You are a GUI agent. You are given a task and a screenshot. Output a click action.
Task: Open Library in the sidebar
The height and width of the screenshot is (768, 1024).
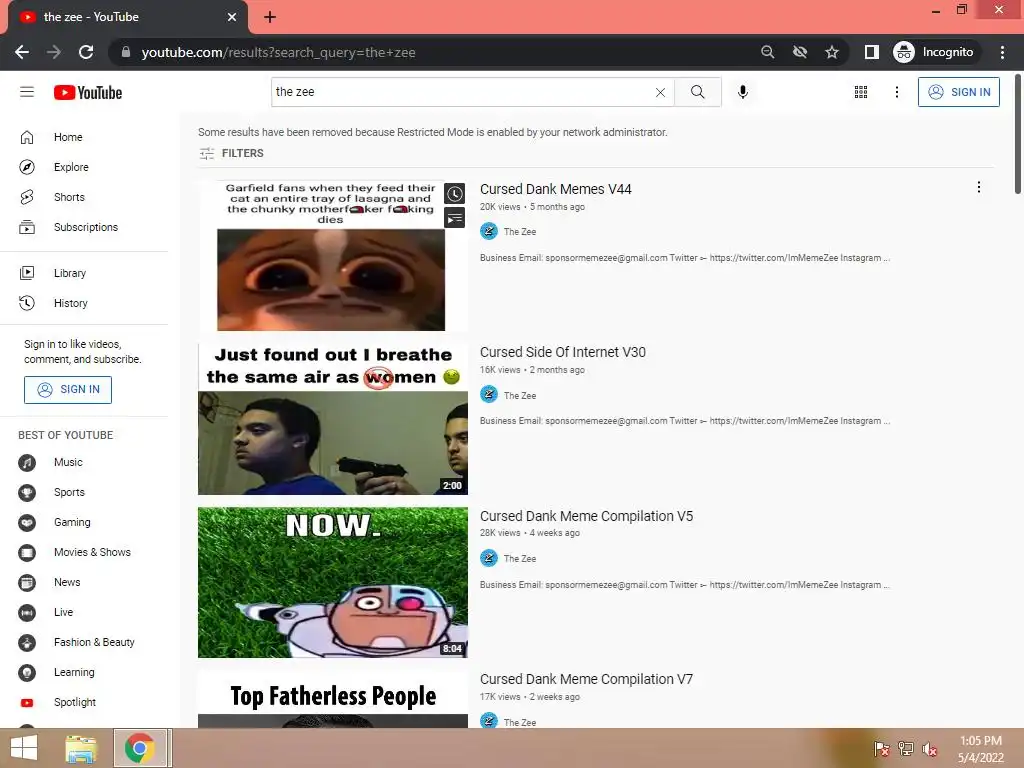tap(70, 273)
